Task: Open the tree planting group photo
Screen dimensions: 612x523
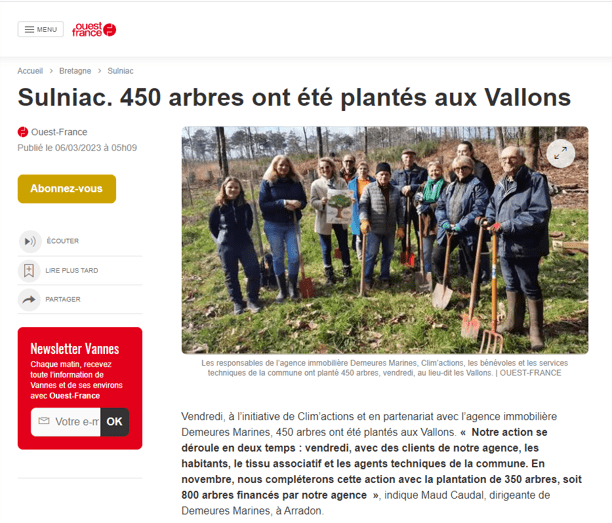Action: pyautogui.click(x=385, y=240)
